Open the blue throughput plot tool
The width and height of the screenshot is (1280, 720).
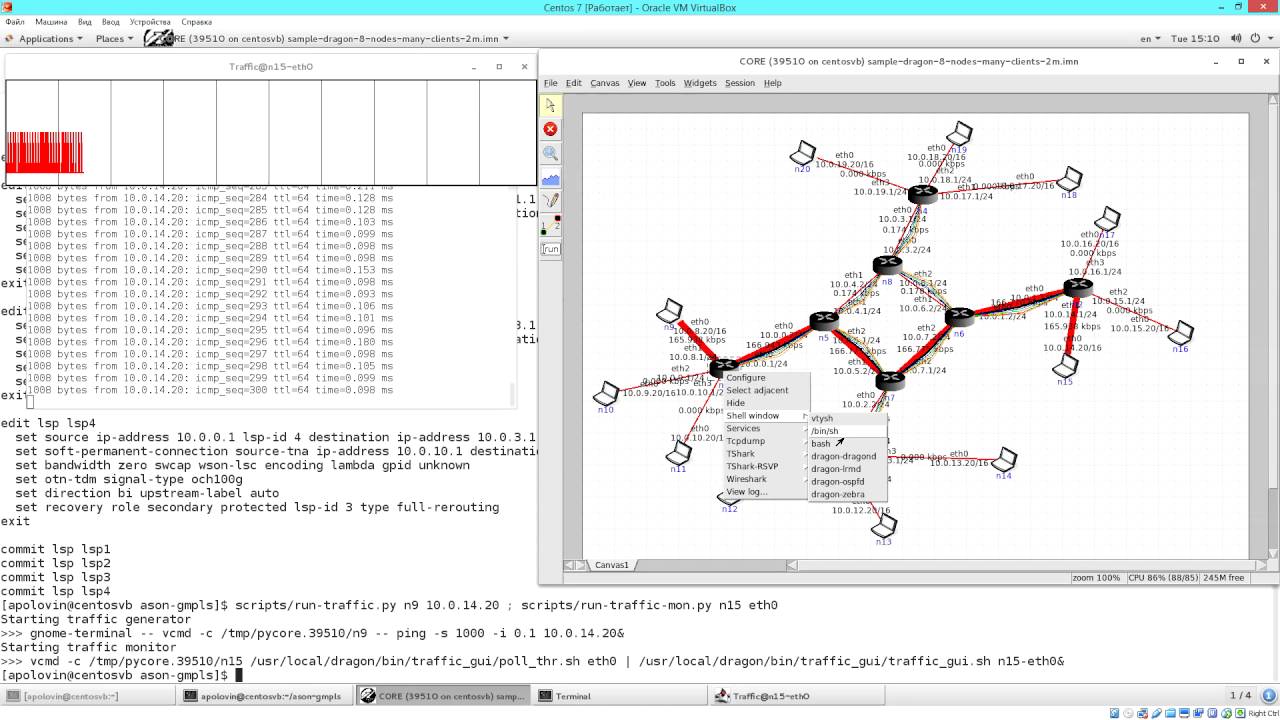pyautogui.click(x=550, y=178)
